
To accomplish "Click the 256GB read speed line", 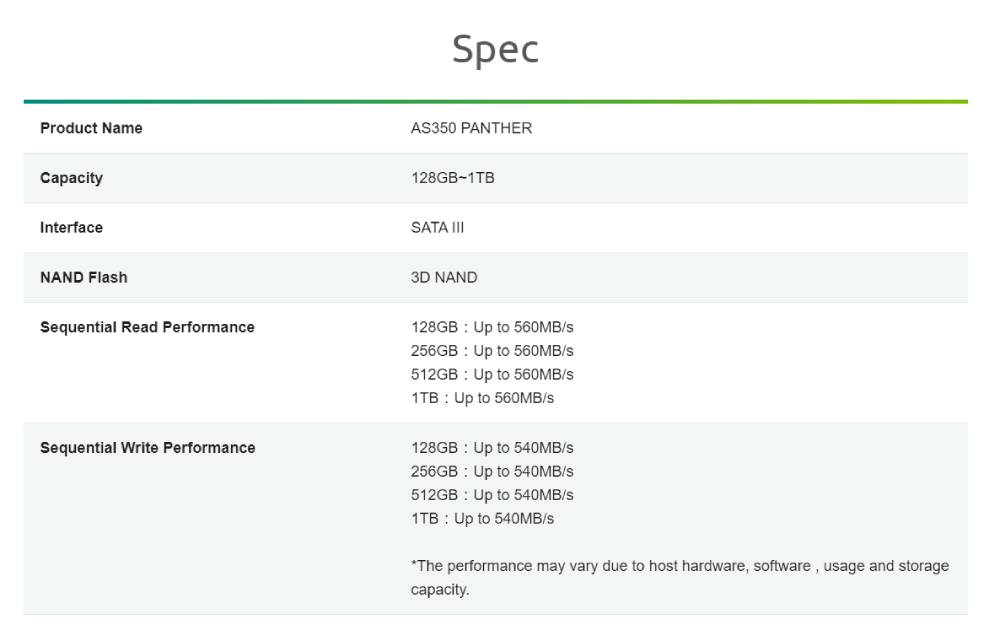I will tap(492, 351).
